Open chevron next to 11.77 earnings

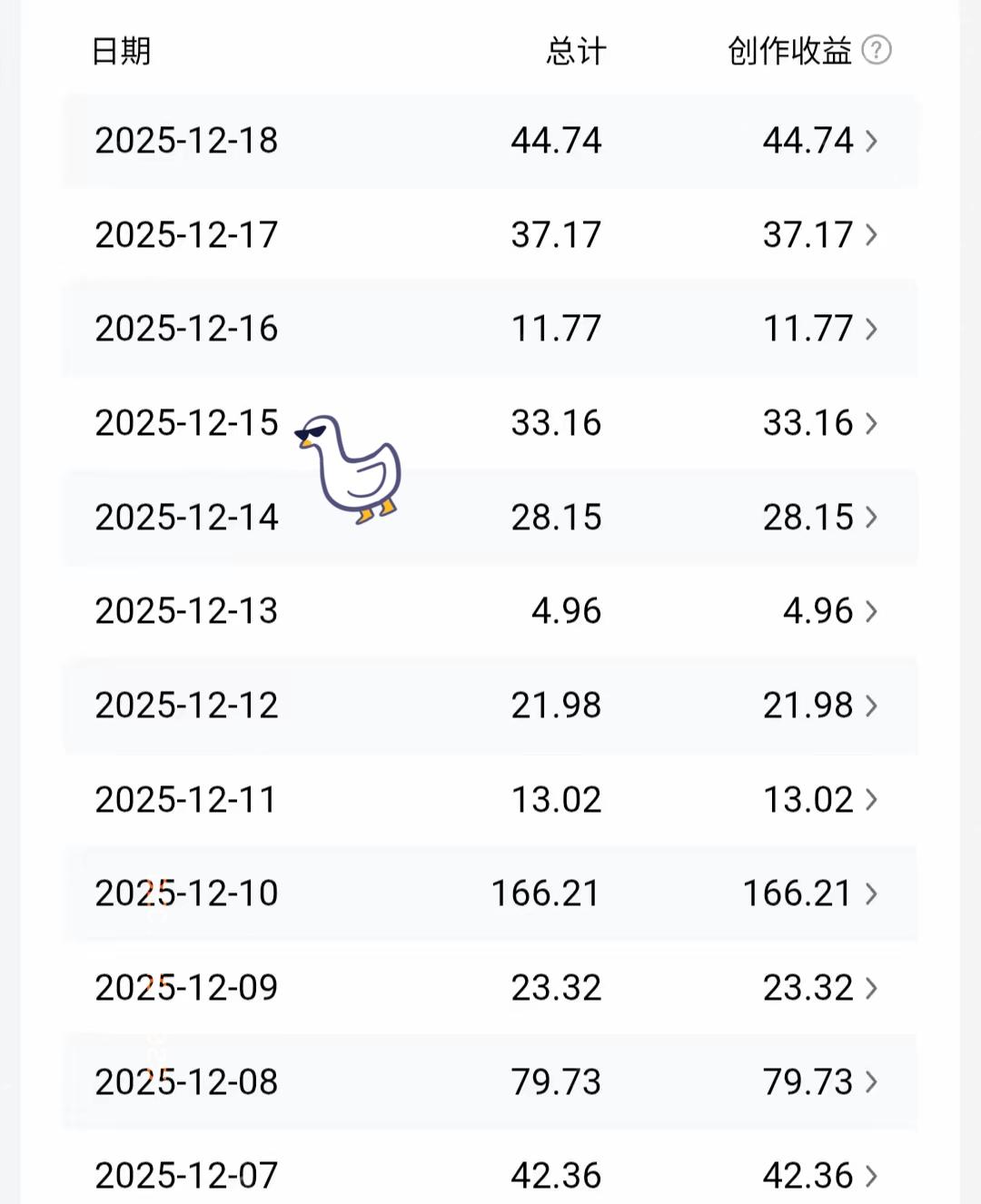coord(871,329)
